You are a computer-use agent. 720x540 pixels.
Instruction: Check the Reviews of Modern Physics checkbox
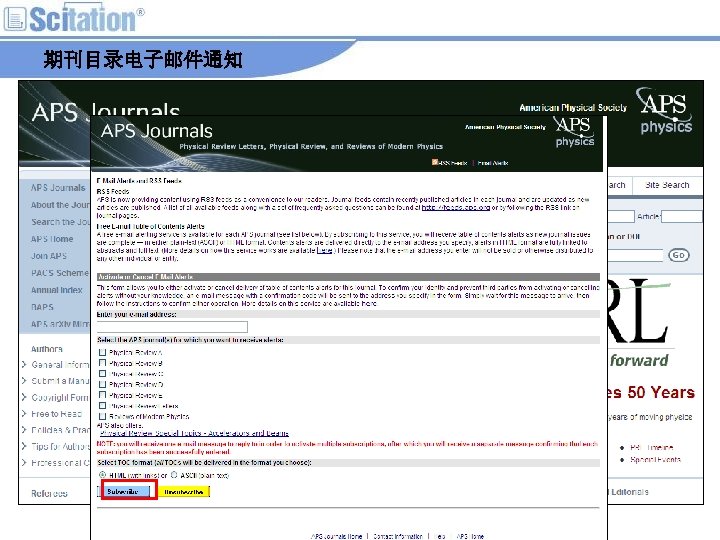coord(102,416)
